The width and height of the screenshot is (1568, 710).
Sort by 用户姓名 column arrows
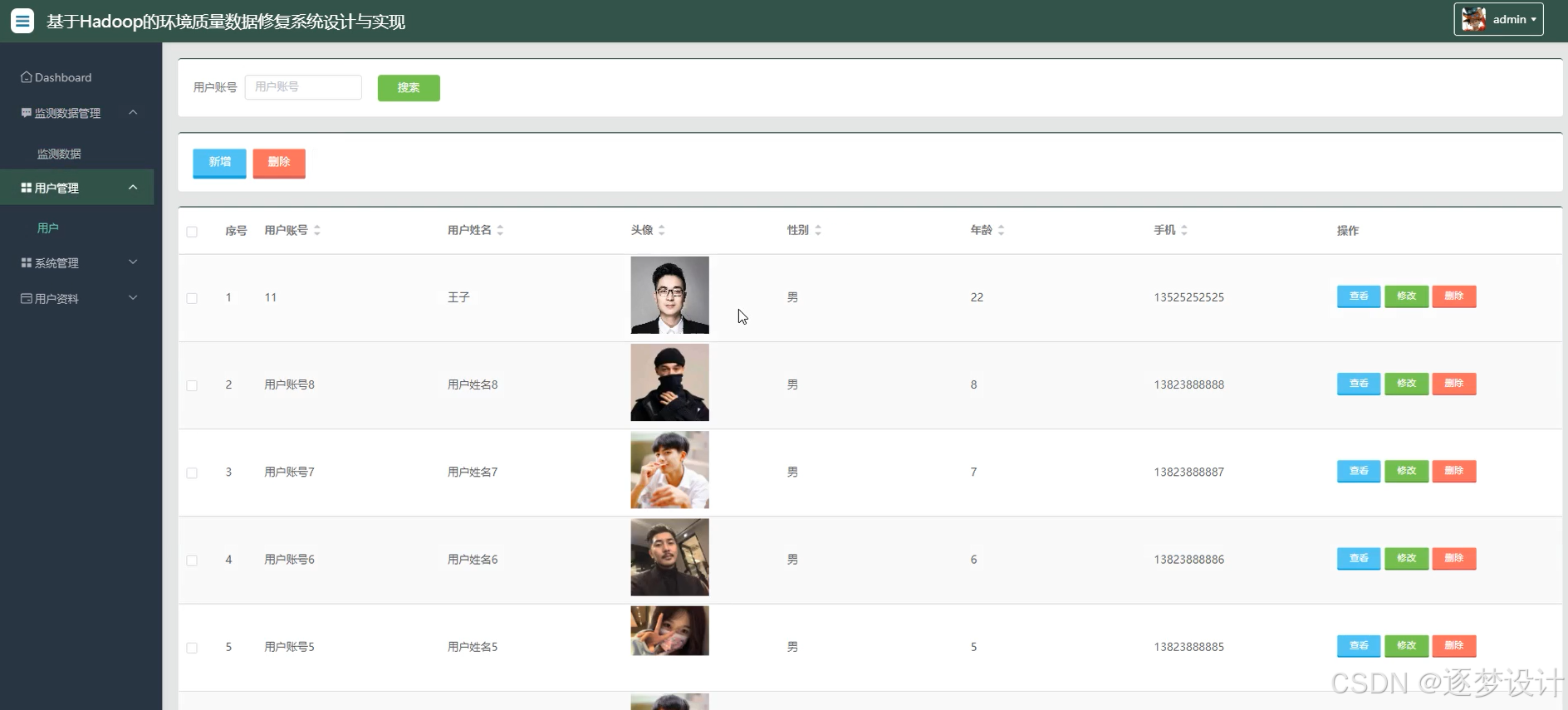(500, 230)
